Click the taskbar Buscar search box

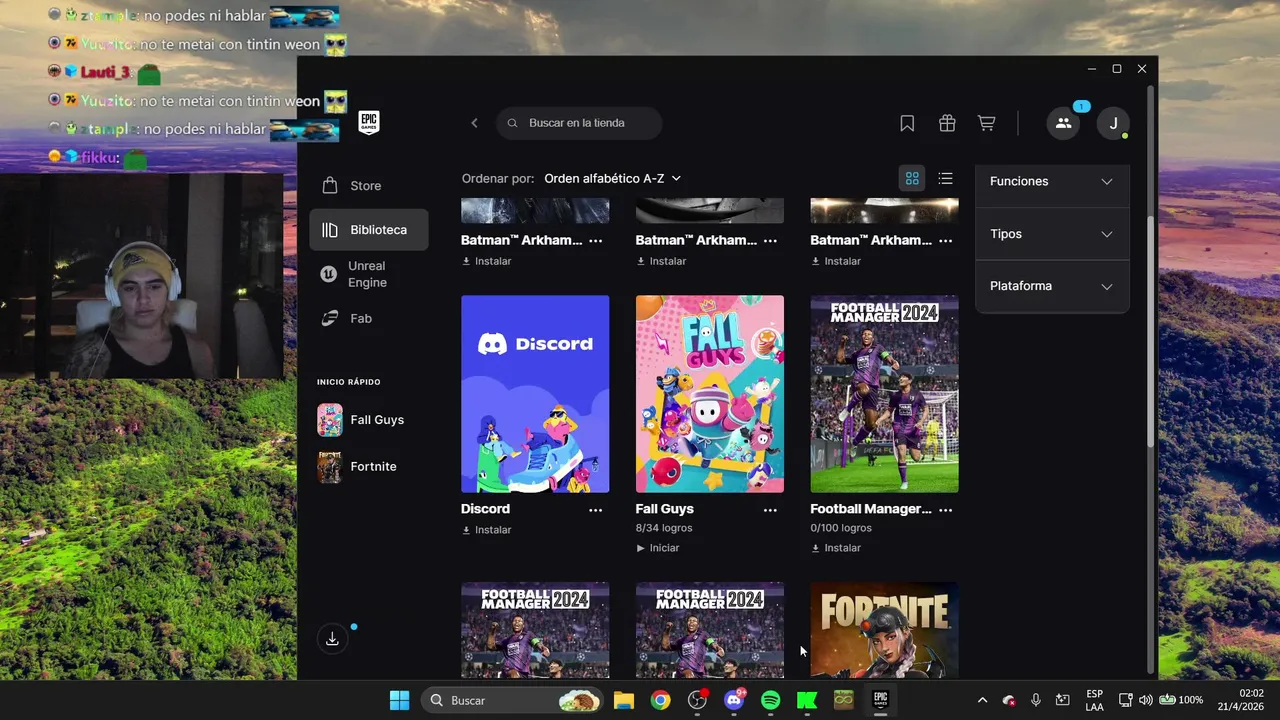513,700
